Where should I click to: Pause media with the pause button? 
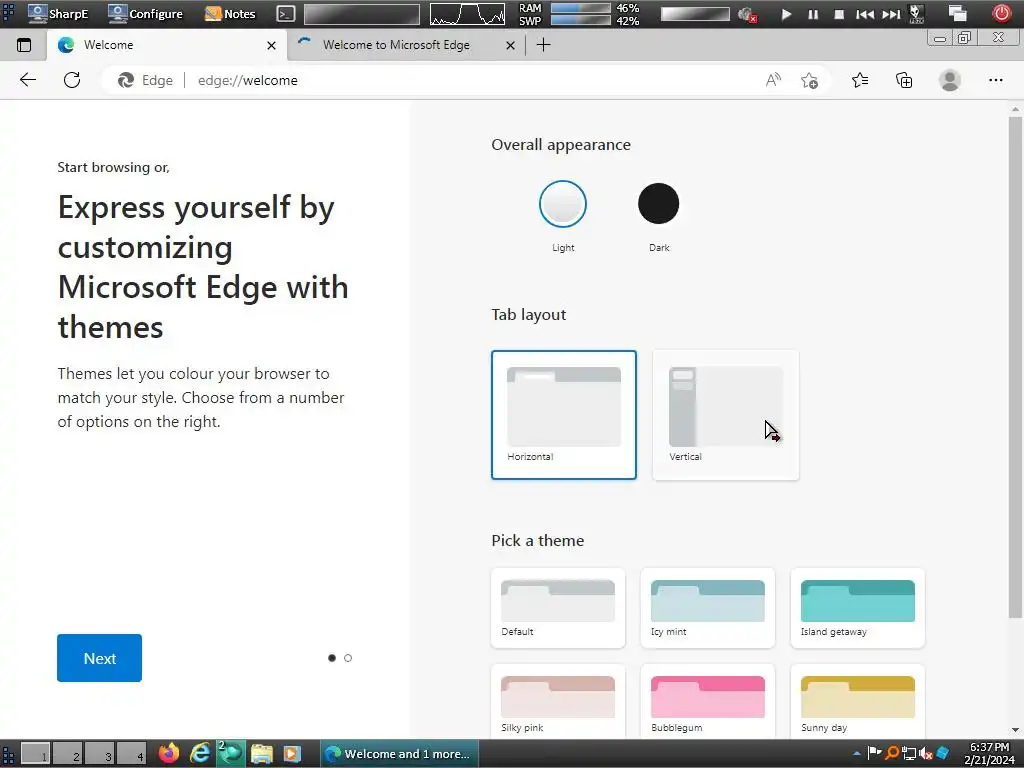(813, 14)
